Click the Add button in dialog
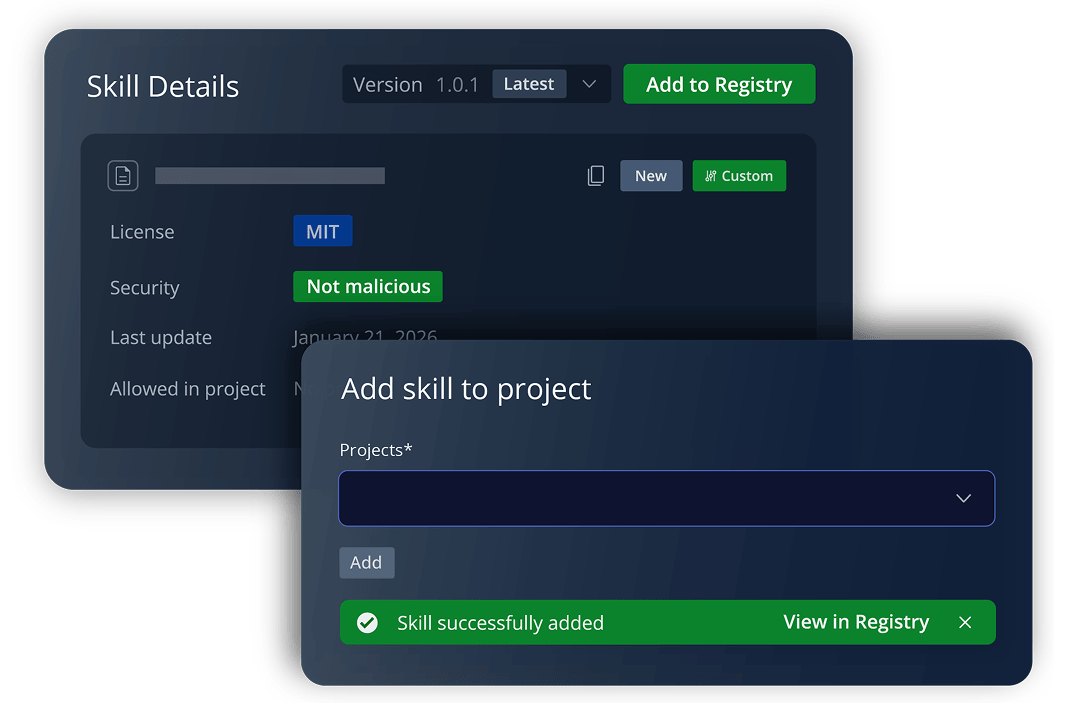Image resolution: width=1068 pixels, height=720 pixels. pyautogui.click(x=366, y=563)
